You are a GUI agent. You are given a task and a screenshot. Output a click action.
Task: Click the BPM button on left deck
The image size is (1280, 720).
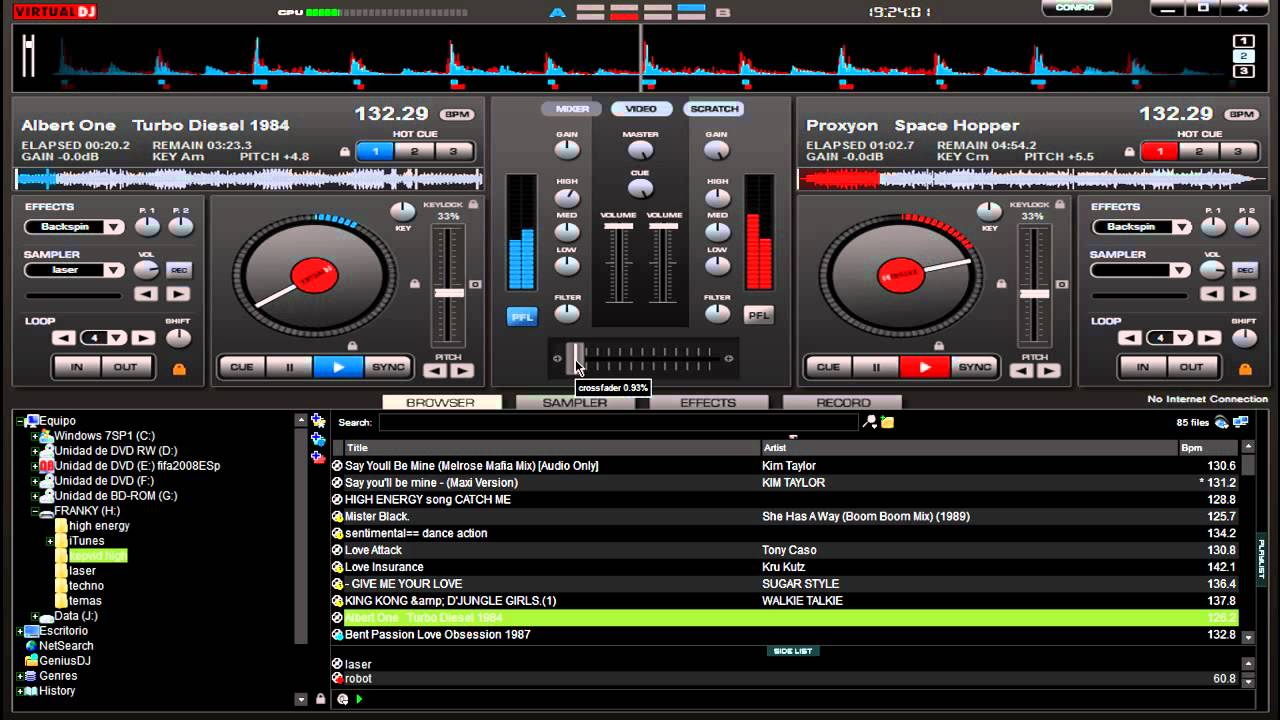click(x=457, y=115)
